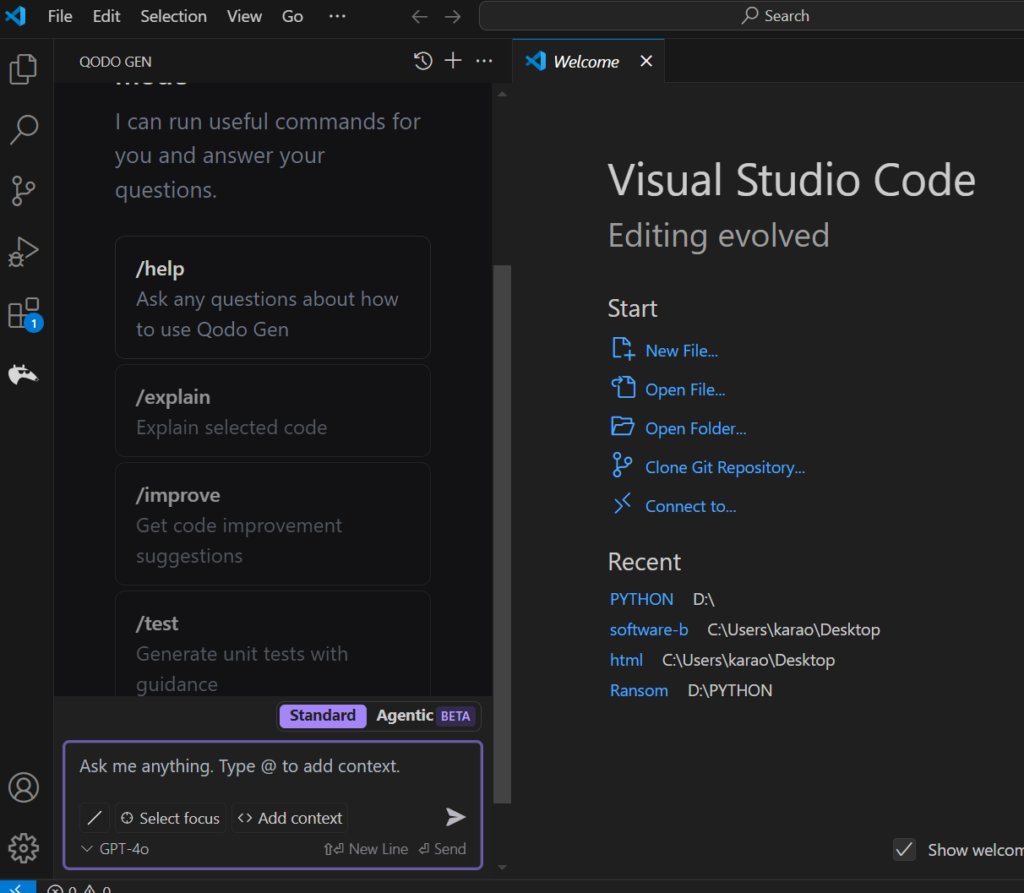
Task: Choose the /improve command card
Action: 272,524
